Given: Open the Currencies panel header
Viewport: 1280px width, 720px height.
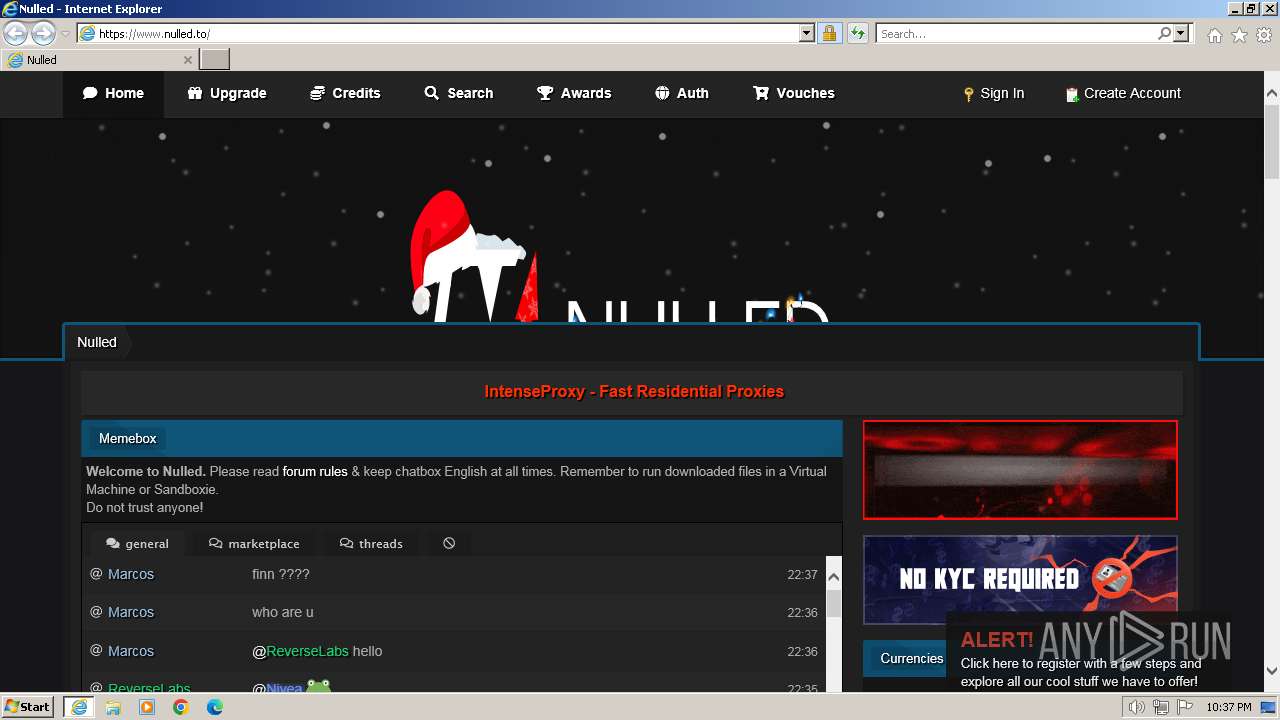Looking at the screenshot, I should point(911,658).
